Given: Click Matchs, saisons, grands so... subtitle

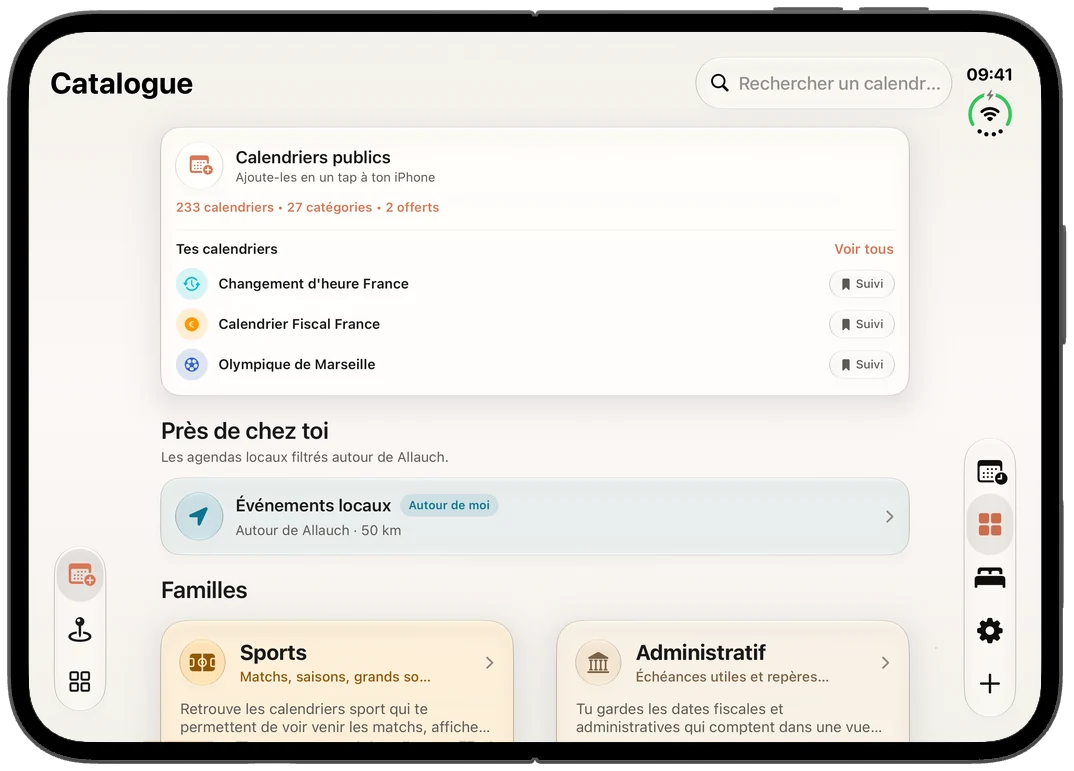Looking at the screenshot, I should pos(335,677).
